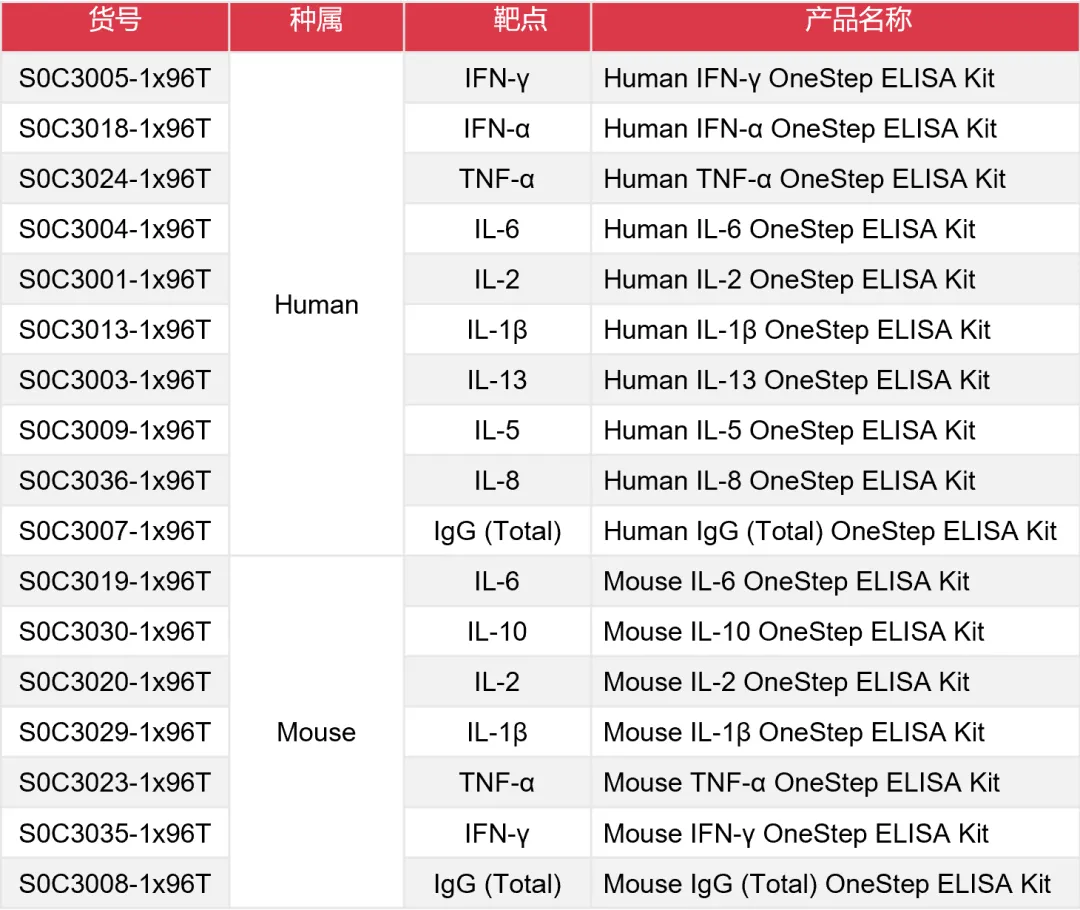1080x910 pixels.
Task: Select Mouse IgG (Total) OneStep ELISA Kit
Action: (x=827, y=884)
